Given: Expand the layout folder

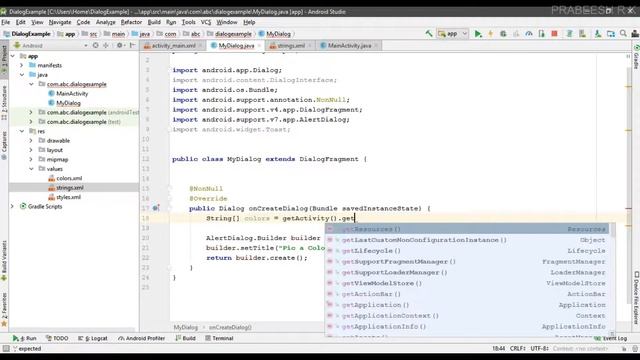Looking at the screenshot, I should 31,150.
